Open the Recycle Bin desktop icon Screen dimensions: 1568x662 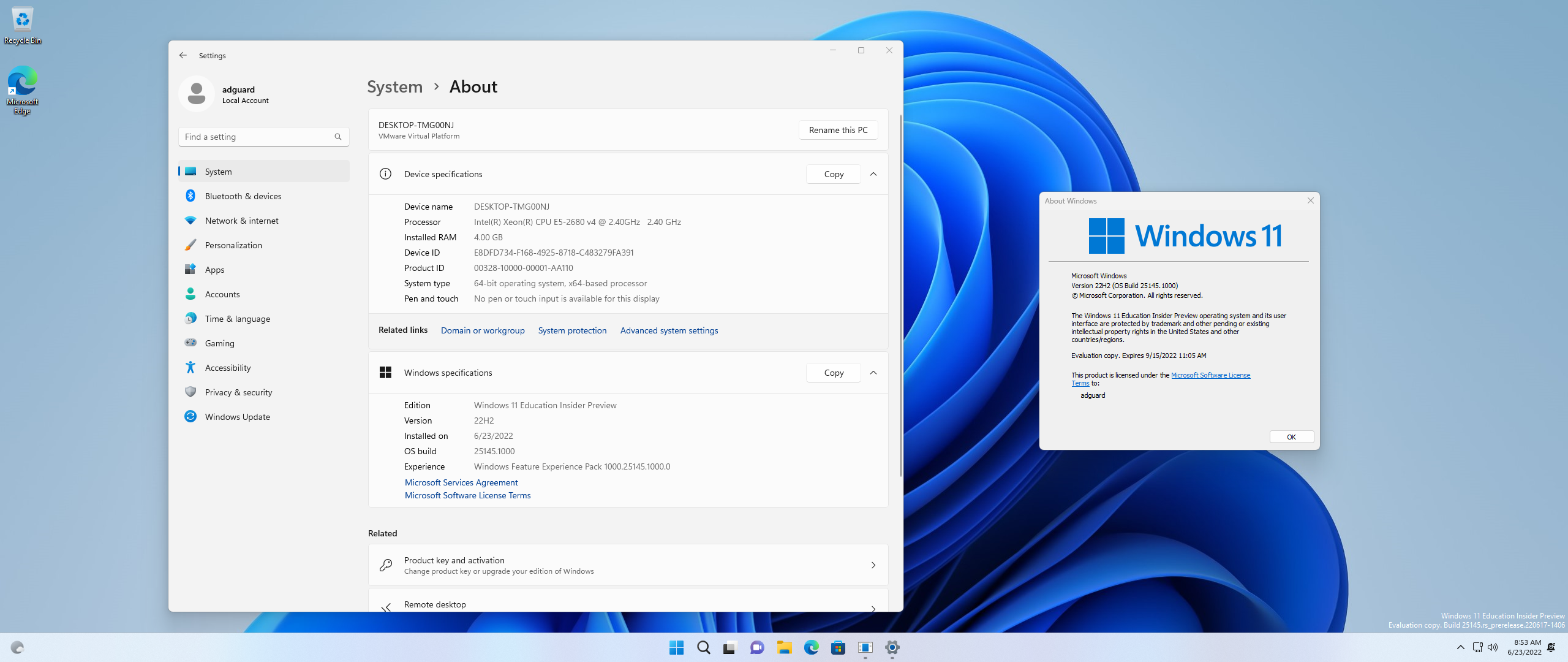(x=23, y=26)
